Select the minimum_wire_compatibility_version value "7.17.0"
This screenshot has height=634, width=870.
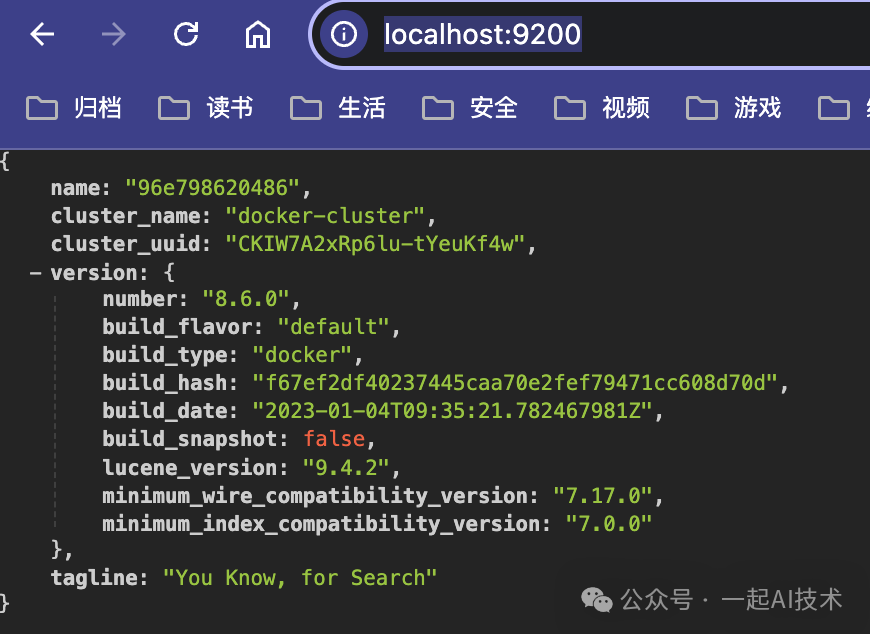603,496
